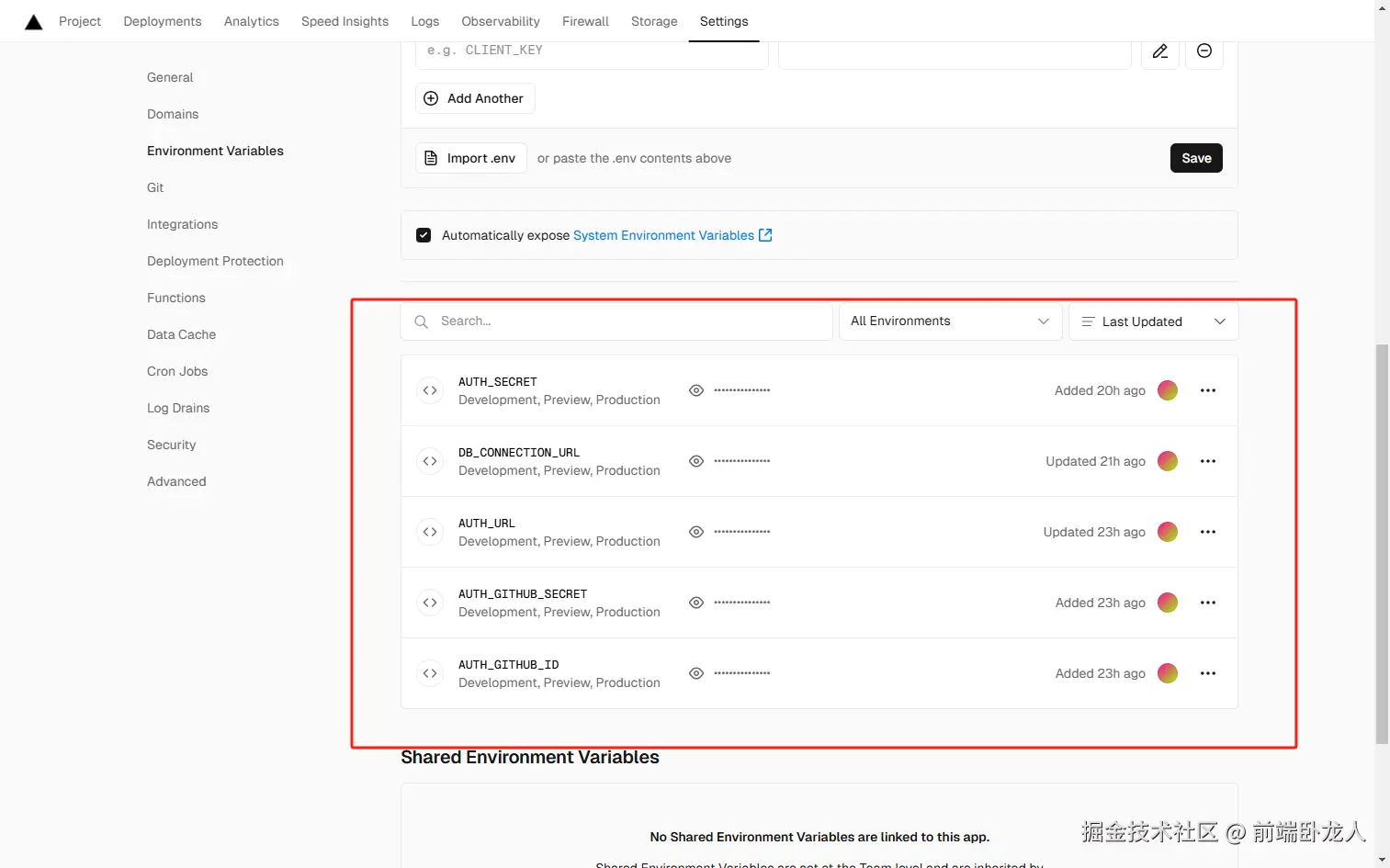Click the Import .env button

[x=471, y=158]
